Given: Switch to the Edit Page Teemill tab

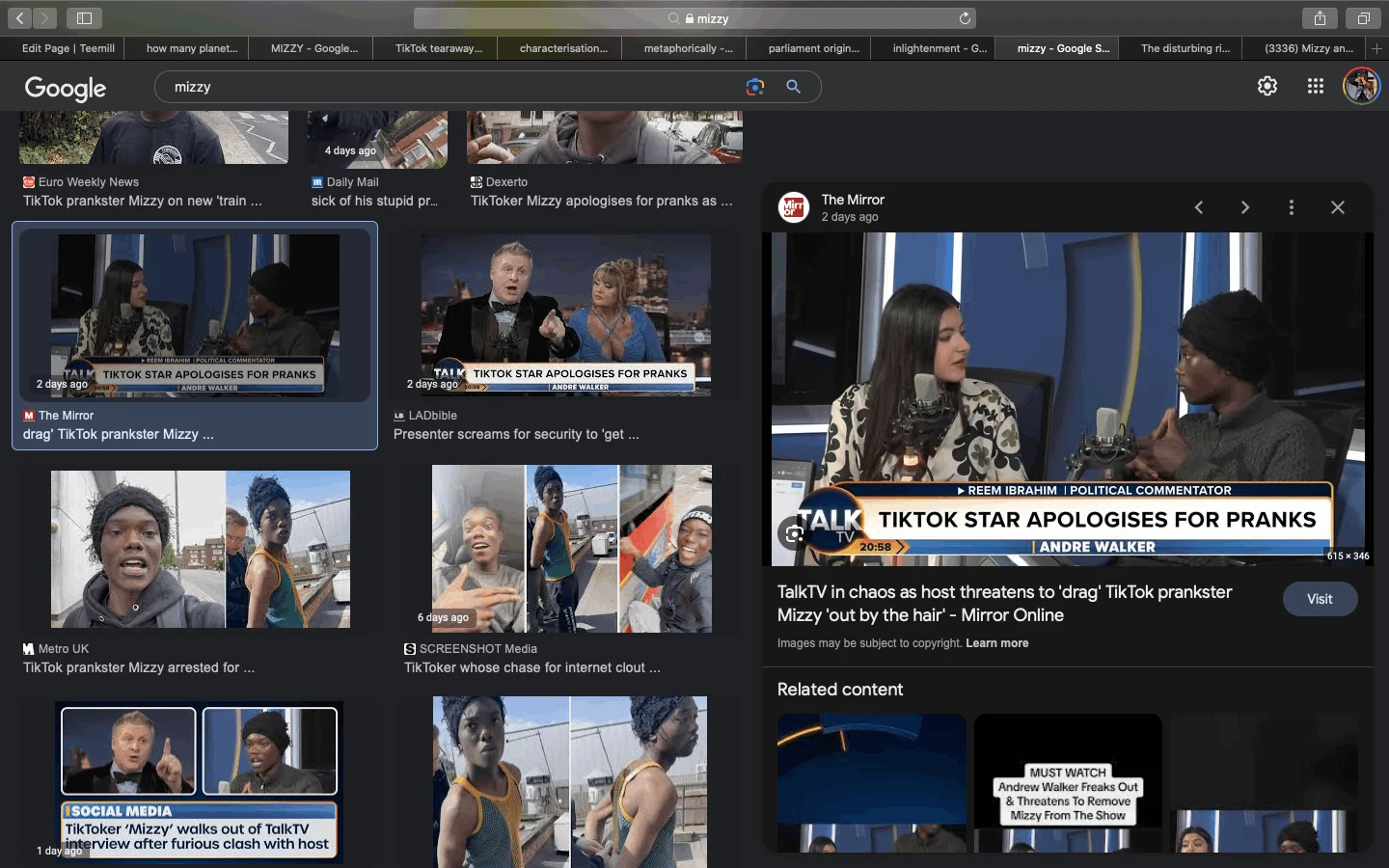Looking at the screenshot, I should pyautogui.click(x=68, y=48).
